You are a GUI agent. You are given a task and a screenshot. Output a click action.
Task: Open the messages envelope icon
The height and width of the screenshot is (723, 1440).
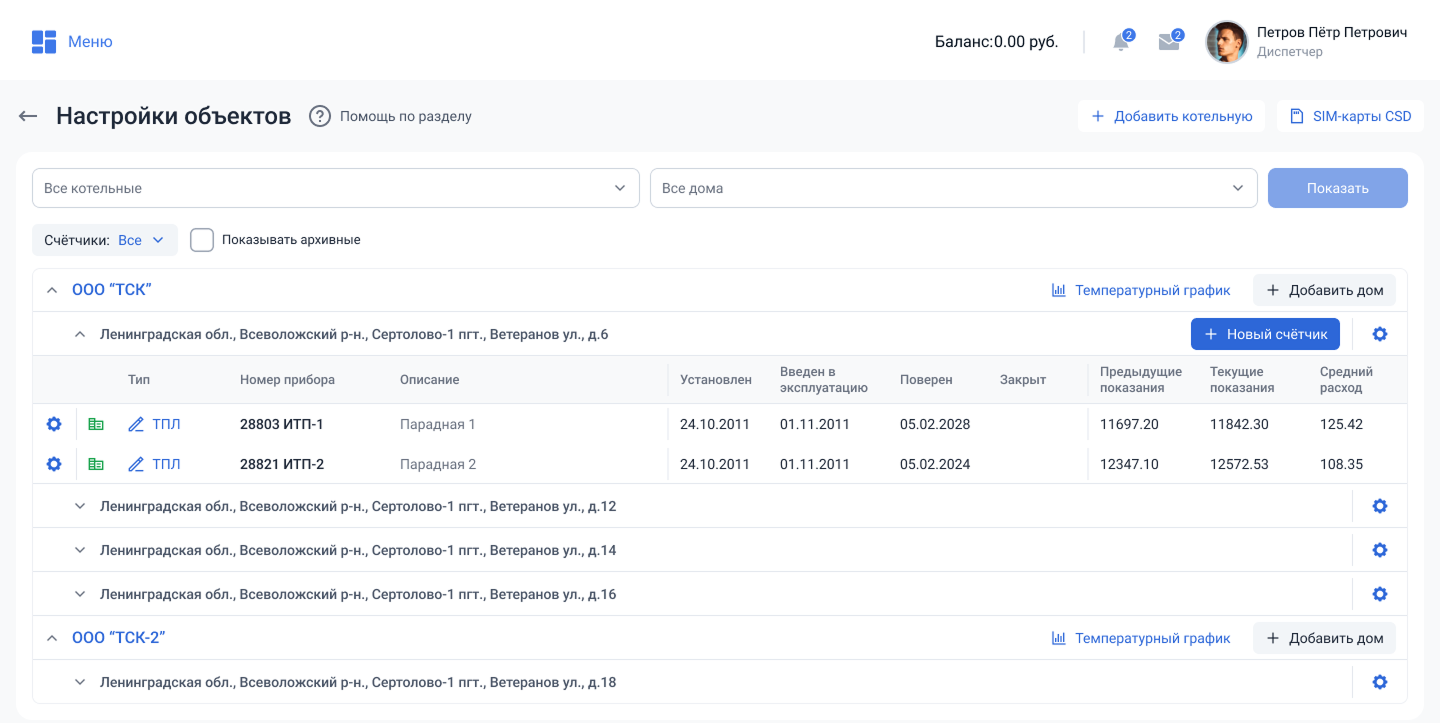pos(1168,42)
